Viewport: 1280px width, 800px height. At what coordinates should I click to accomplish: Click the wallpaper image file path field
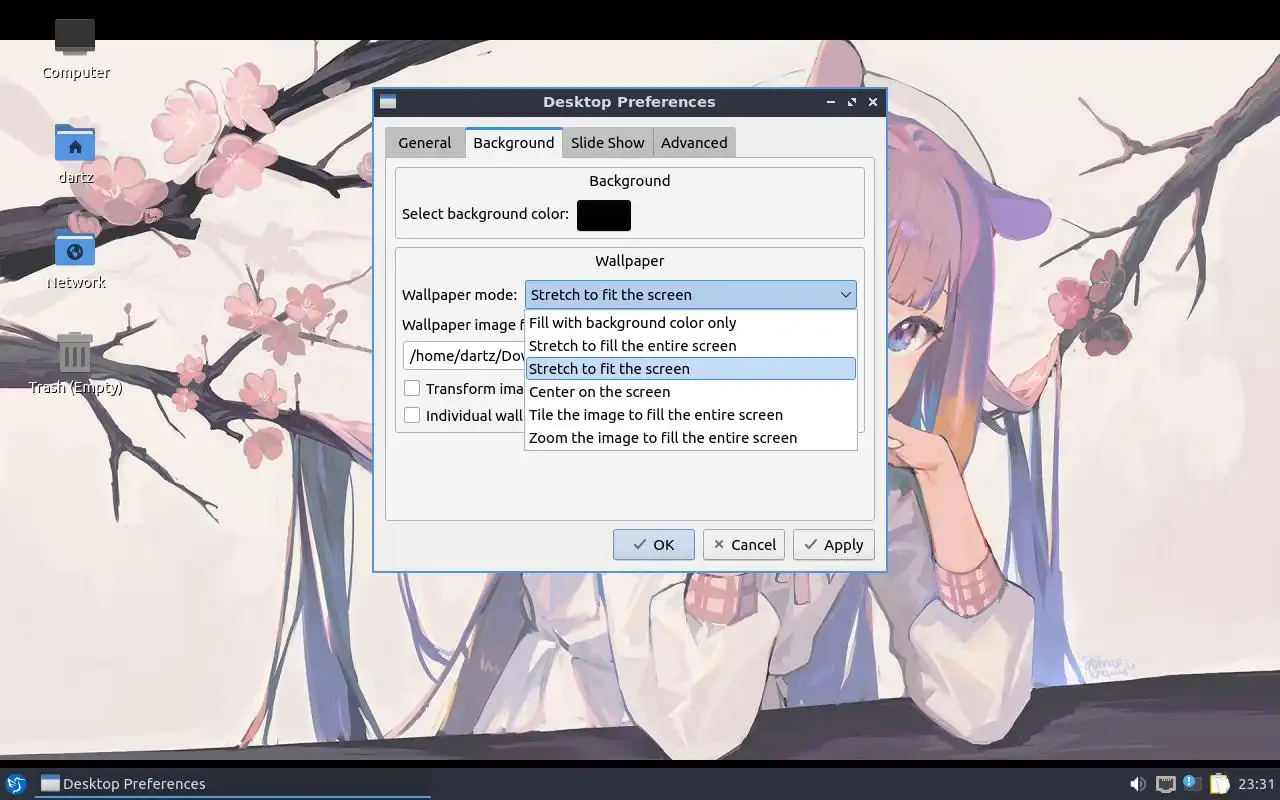pyautogui.click(x=464, y=356)
